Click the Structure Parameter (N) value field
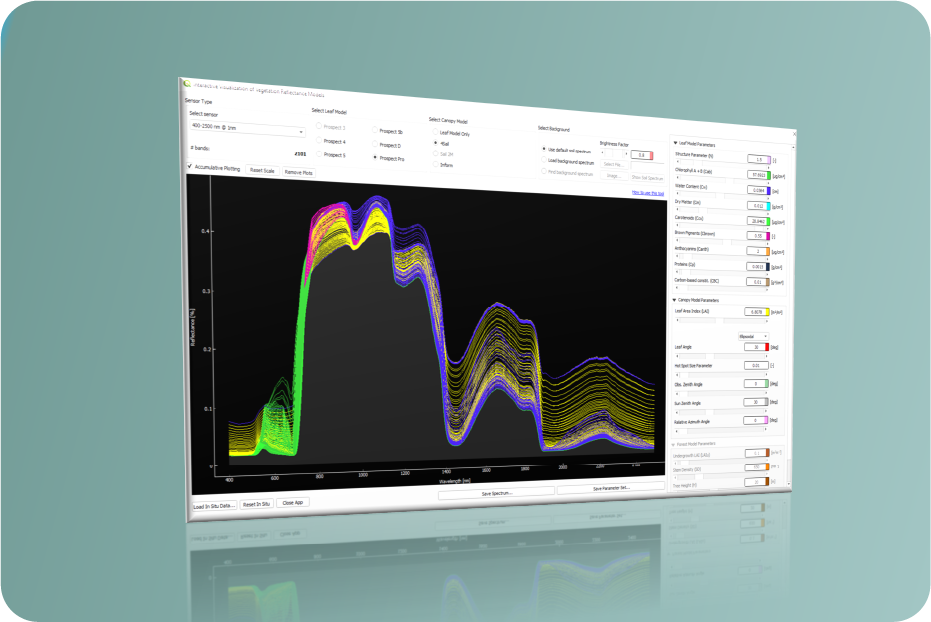This screenshot has height=622, width=931. [x=758, y=159]
